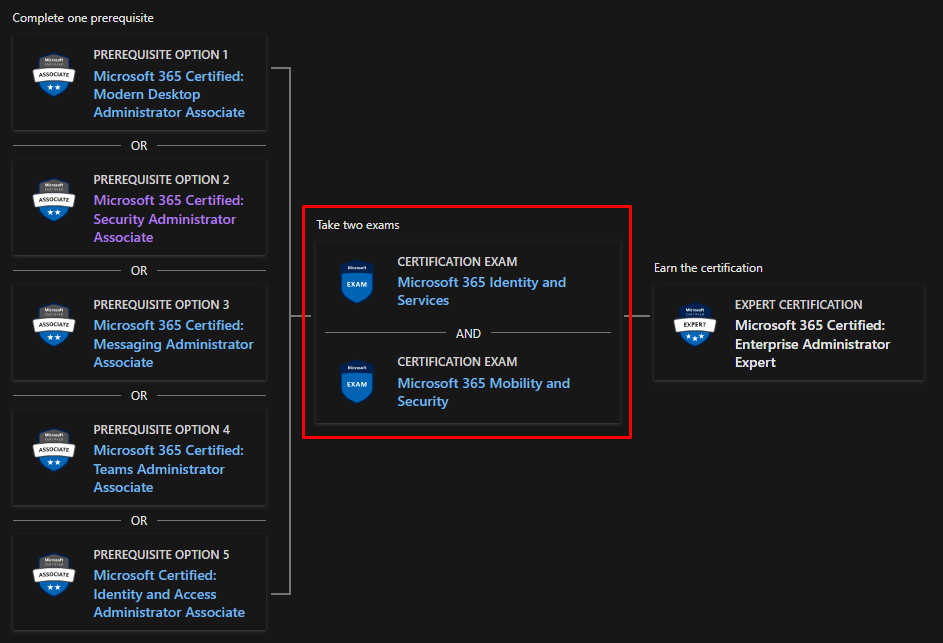Open the Microsoft 365 Identity and Services exam link
This screenshot has width=943, height=643.
[x=481, y=291]
